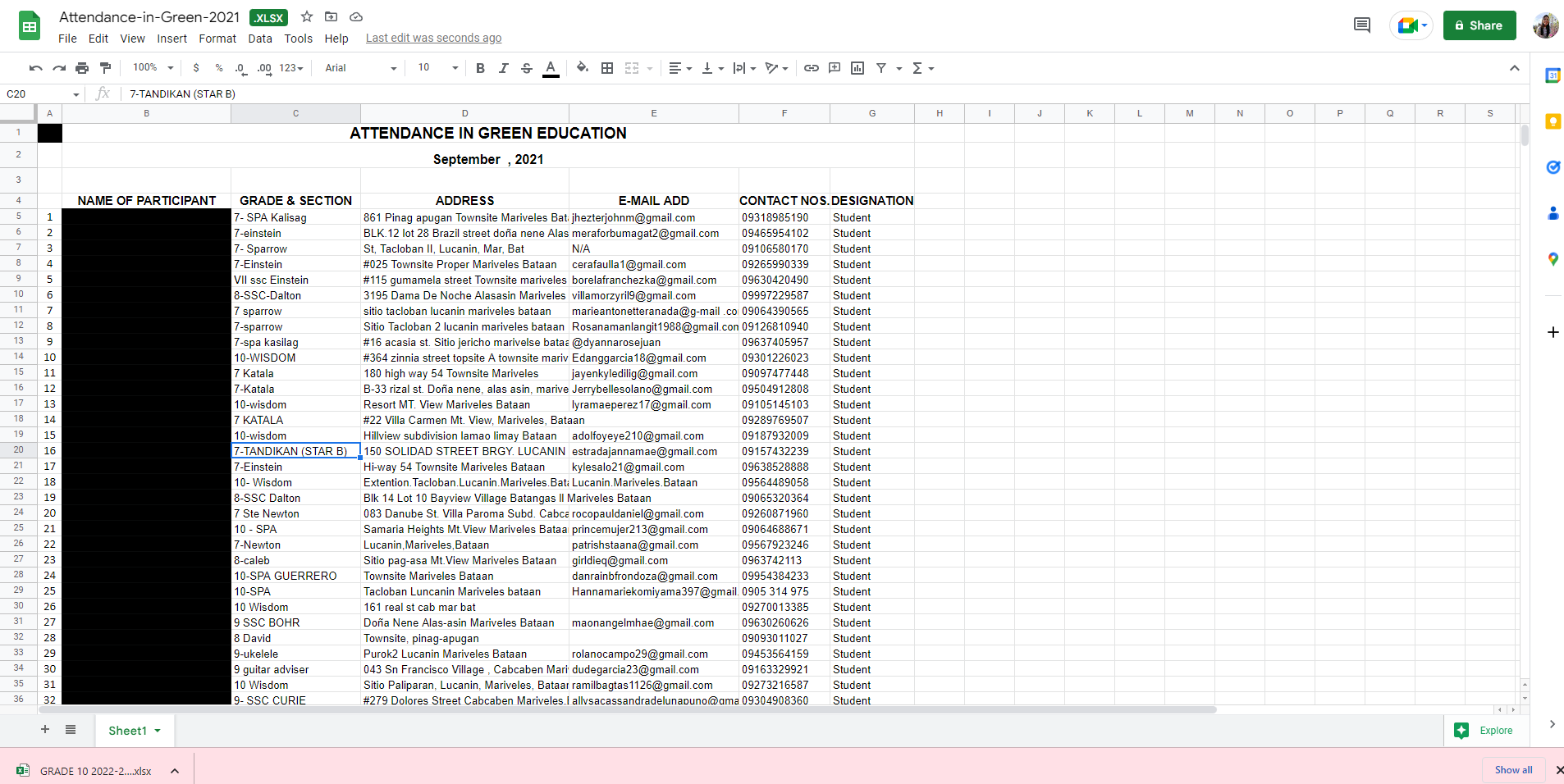This screenshot has width=1564, height=784.
Task: Open the insert chart tool
Action: [857, 68]
